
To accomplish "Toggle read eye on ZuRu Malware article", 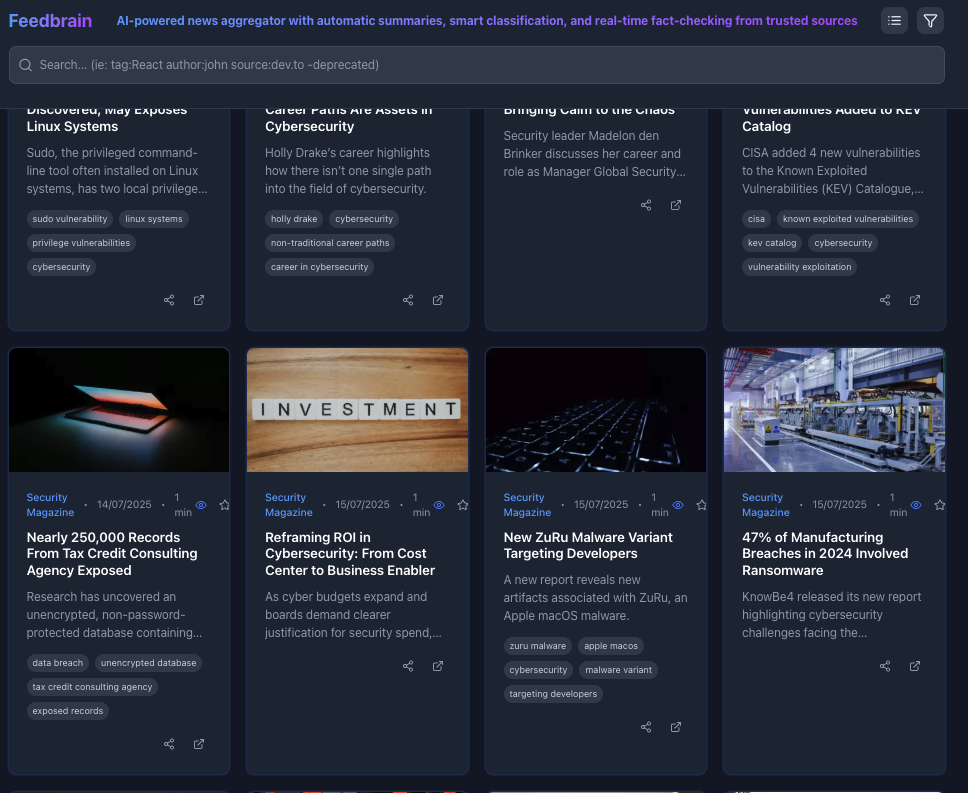I will click(x=678, y=505).
